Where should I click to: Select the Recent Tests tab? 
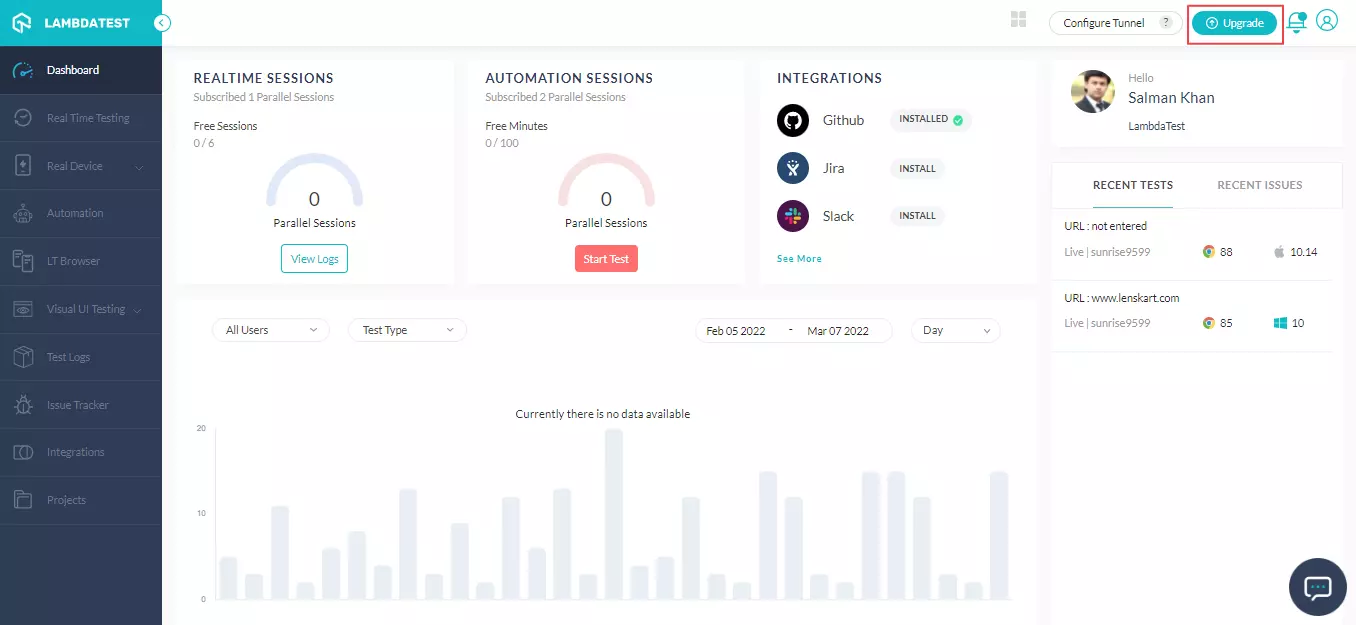(1132, 185)
